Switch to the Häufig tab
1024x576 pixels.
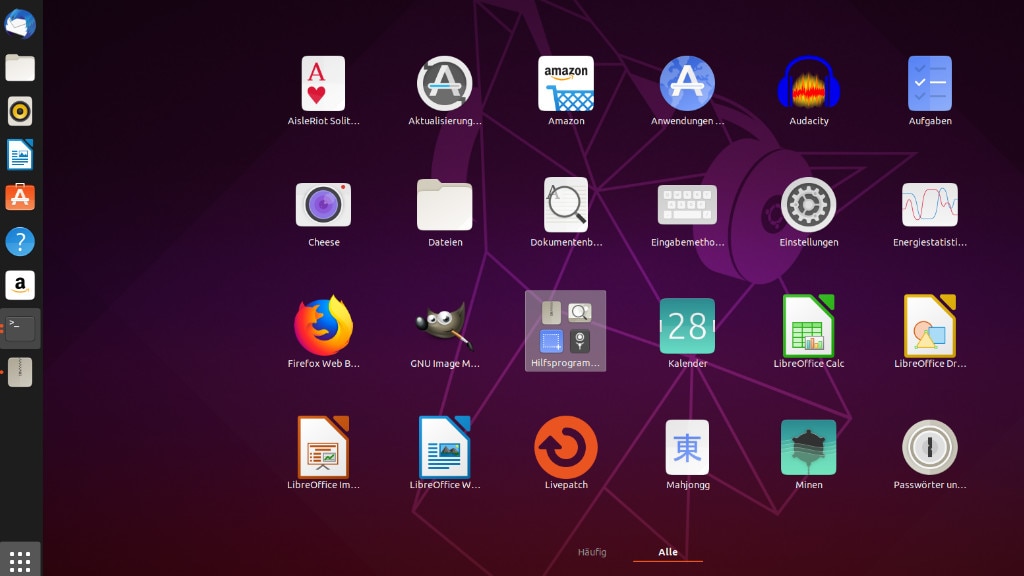592,551
